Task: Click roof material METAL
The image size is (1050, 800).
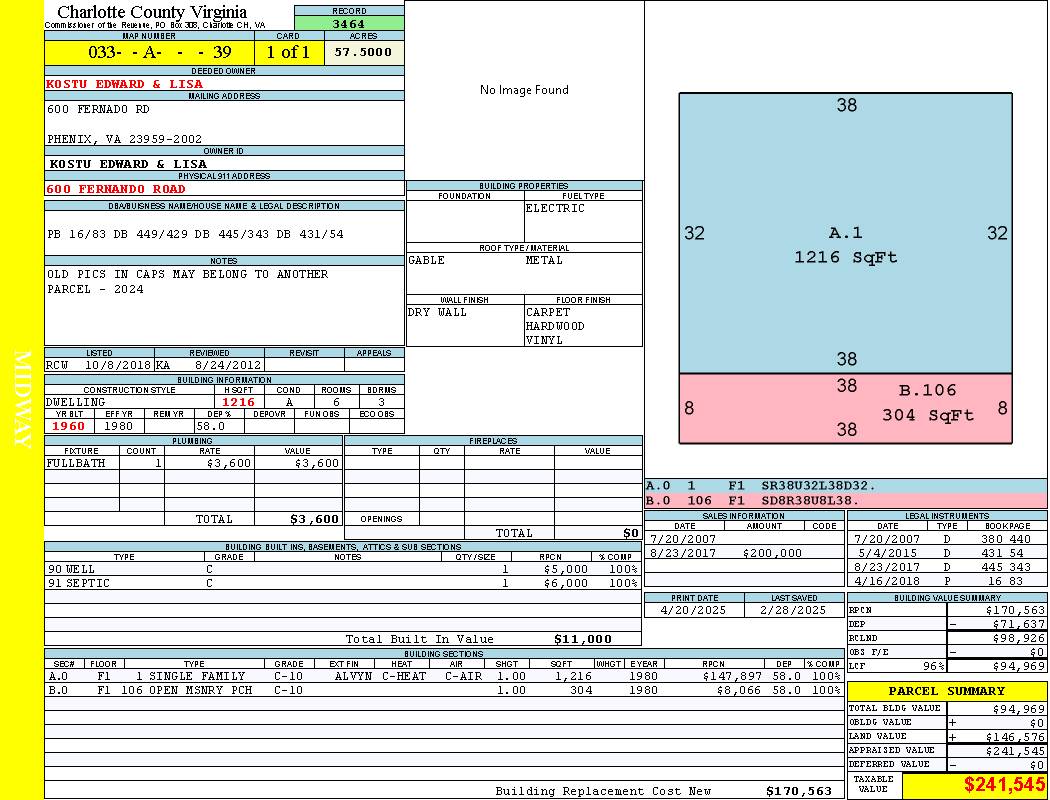Action: (x=544, y=260)
